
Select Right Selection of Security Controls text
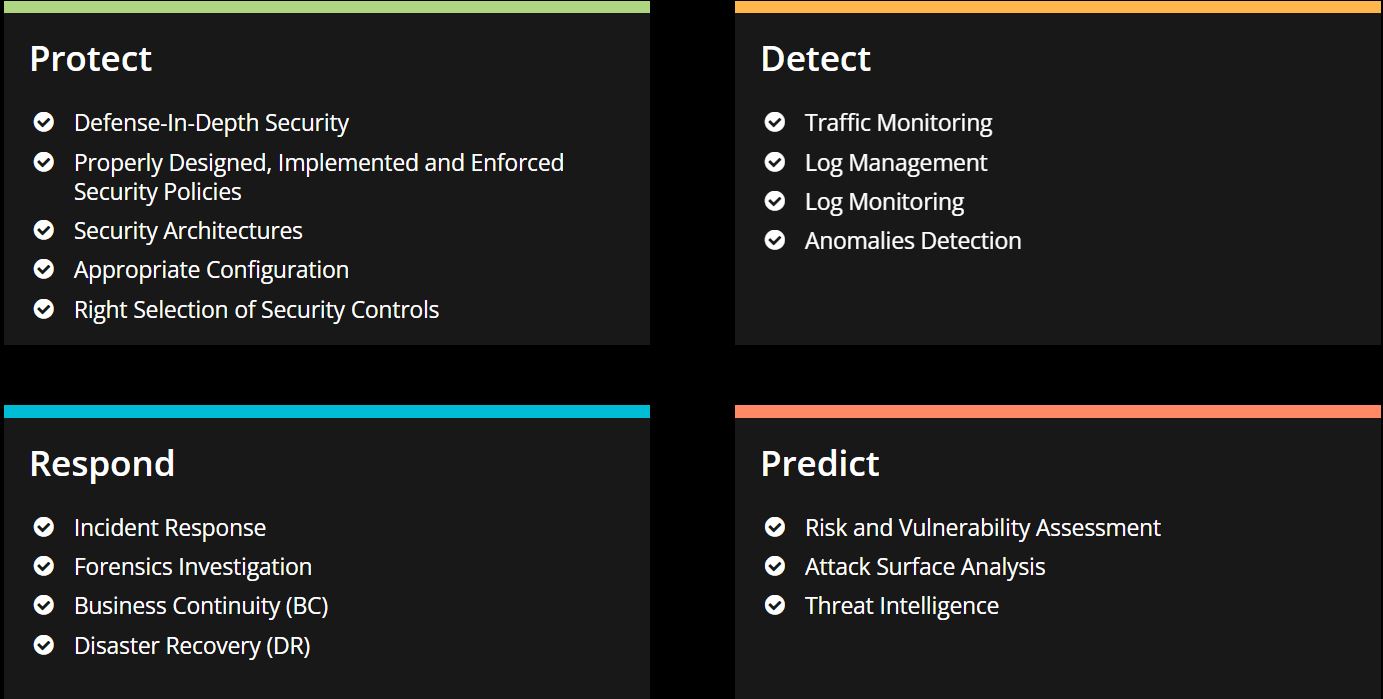[256, 310]
